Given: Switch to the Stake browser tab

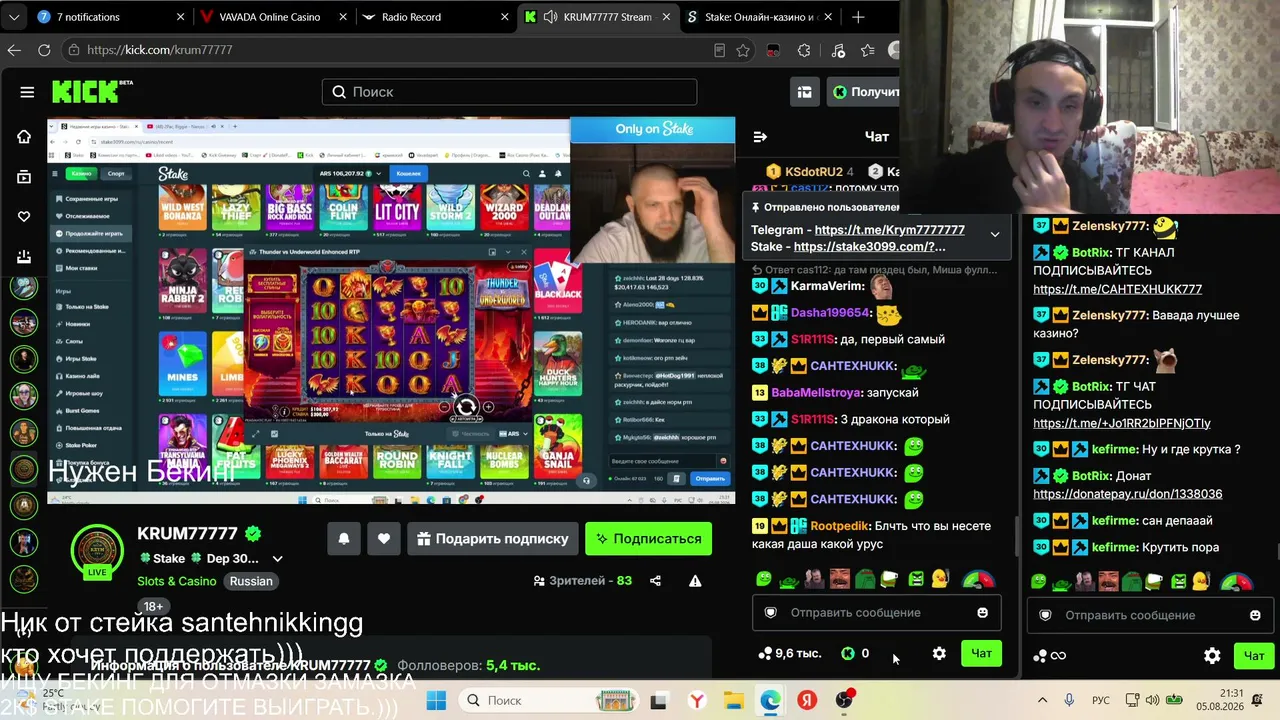Looking at the screenshot, I should 762,17.
